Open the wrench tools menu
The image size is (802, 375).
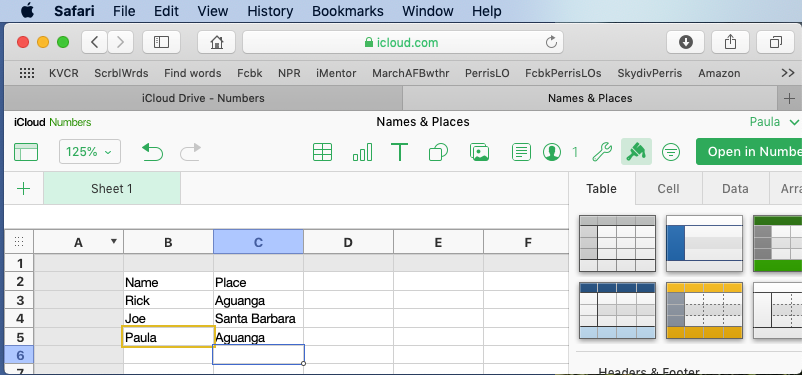coord(602,152)
